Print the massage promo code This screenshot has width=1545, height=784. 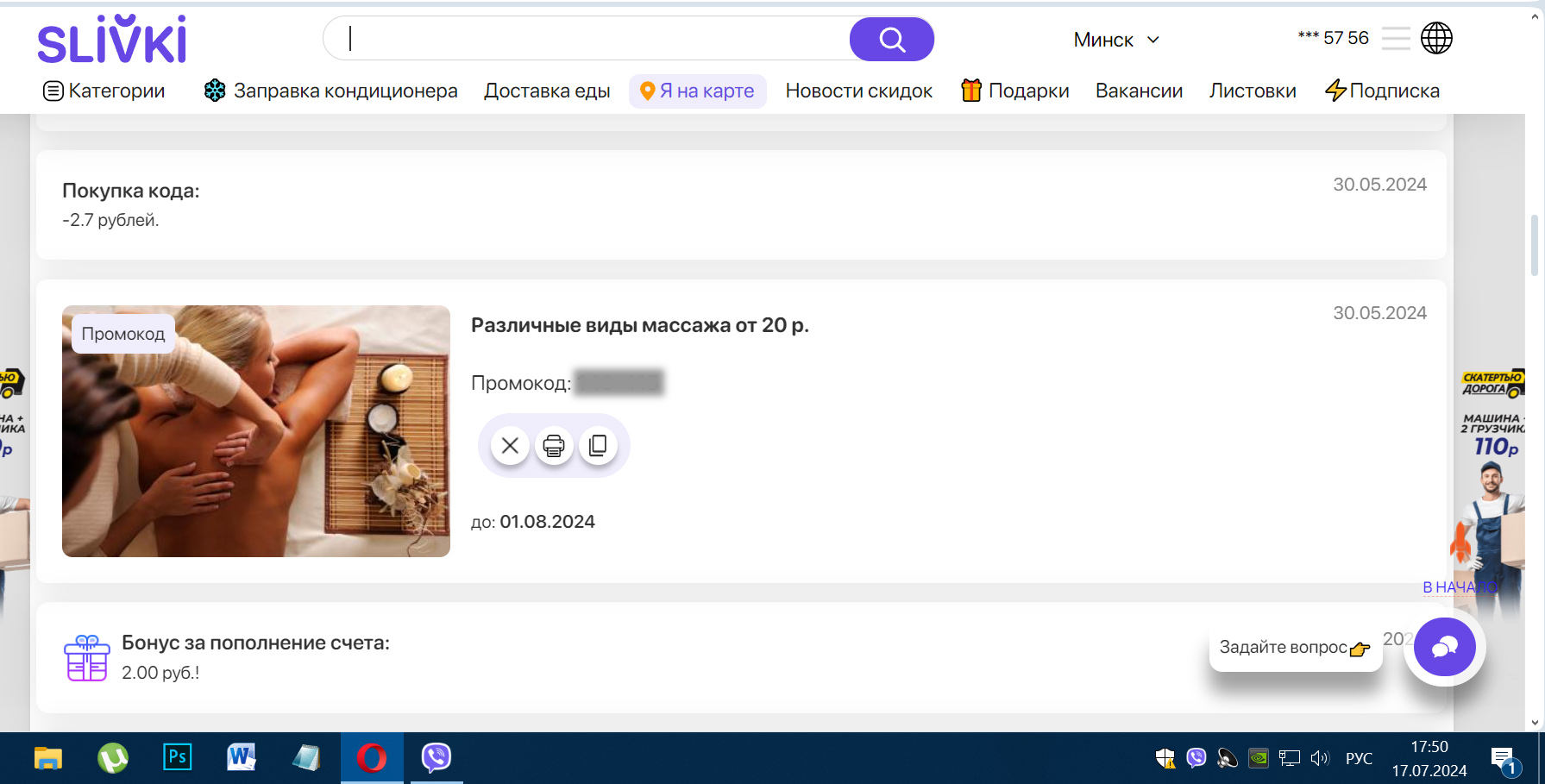[554, 446]
